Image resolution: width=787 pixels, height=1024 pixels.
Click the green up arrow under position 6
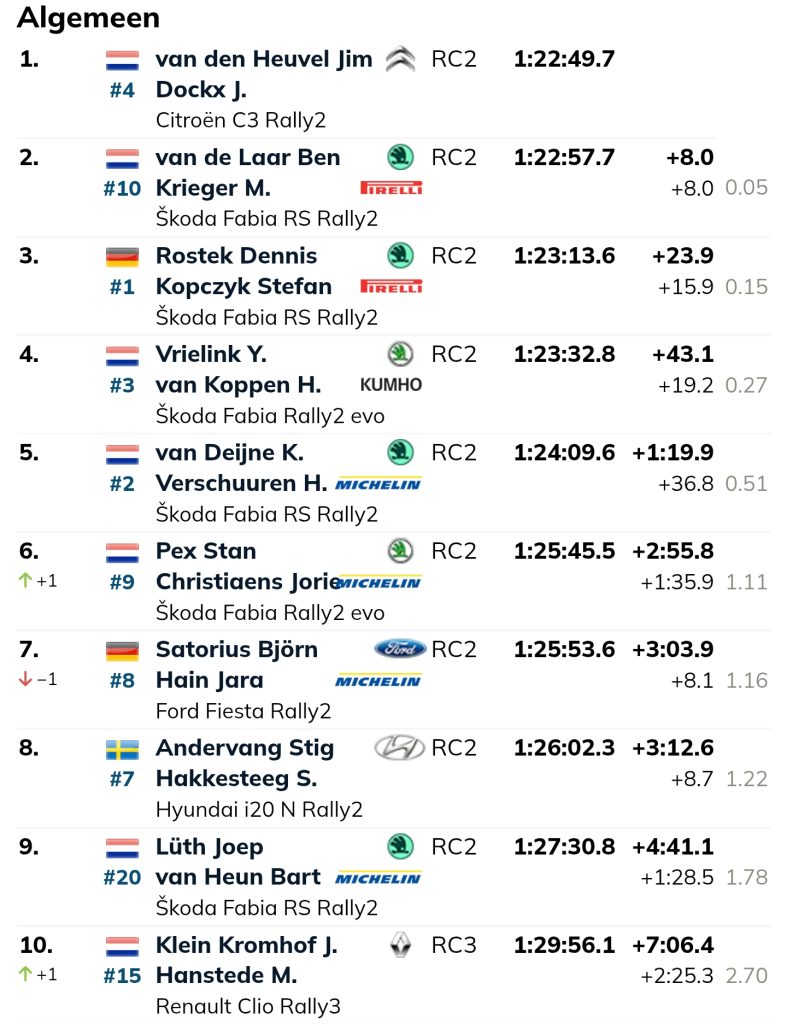[x=25, y=580]
